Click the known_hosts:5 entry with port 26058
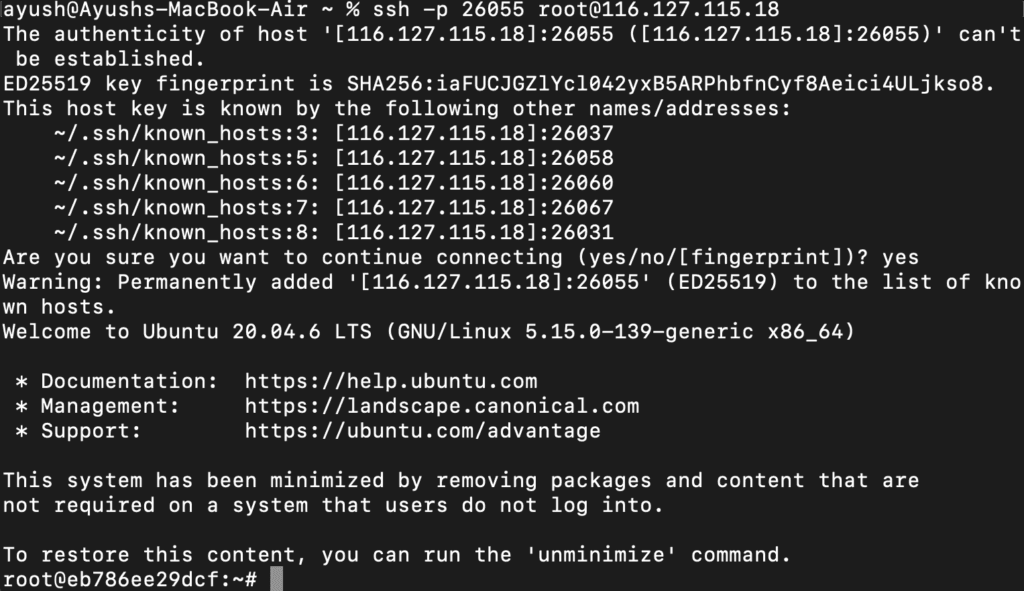 click(x=334, y=158)
